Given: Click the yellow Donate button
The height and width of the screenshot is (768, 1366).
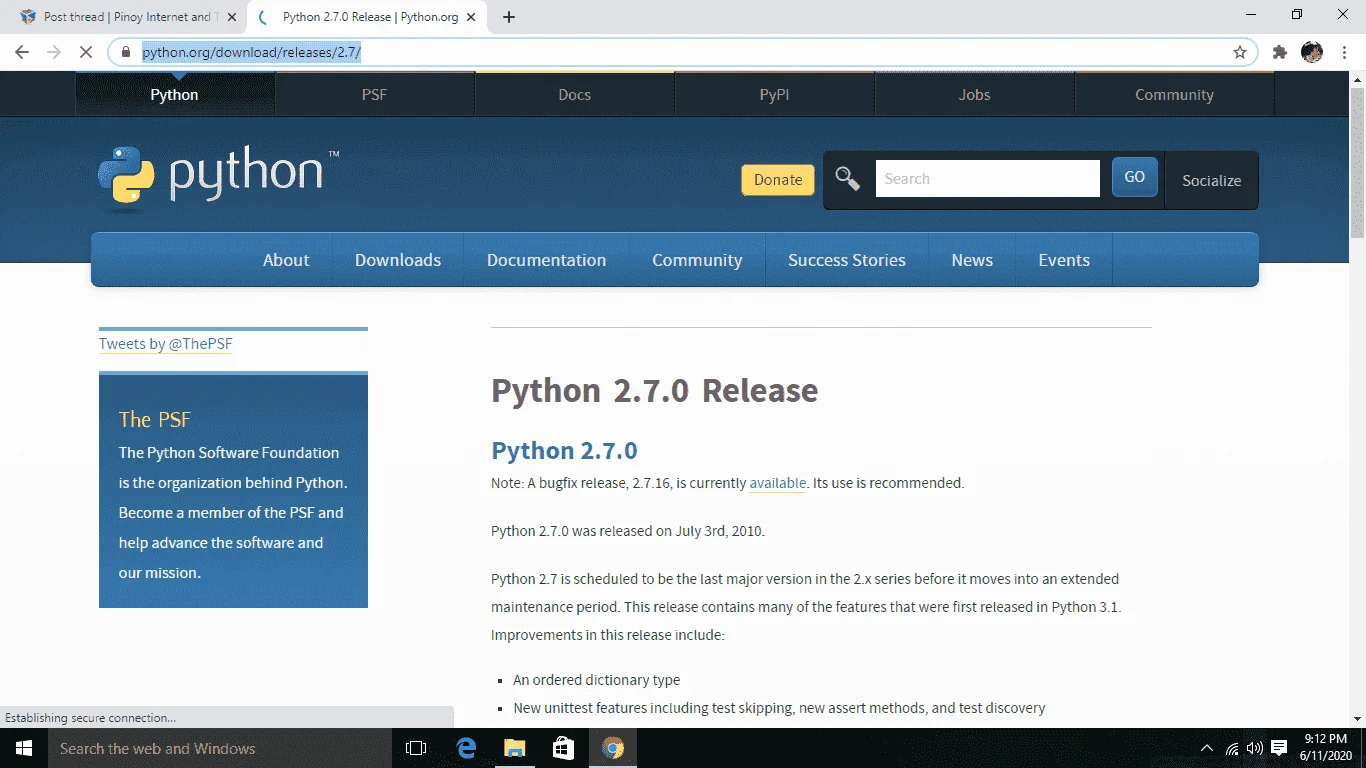Looking at the screenshot, I should [778, 180].
